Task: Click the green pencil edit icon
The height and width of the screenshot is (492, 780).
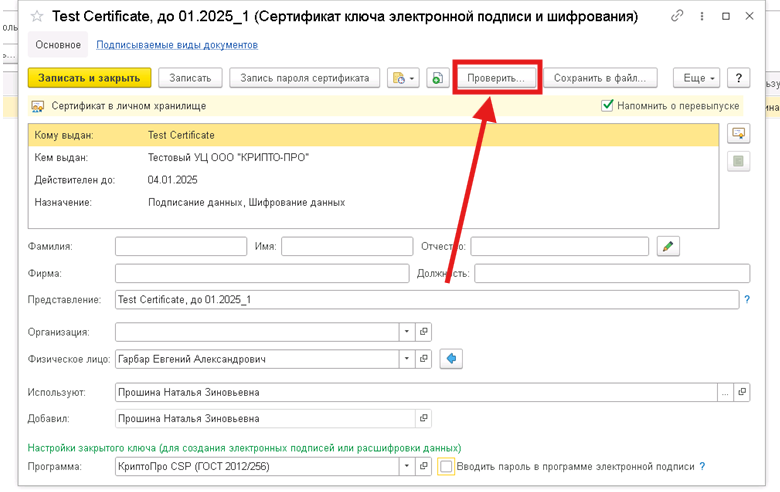Action: (669, 246)
